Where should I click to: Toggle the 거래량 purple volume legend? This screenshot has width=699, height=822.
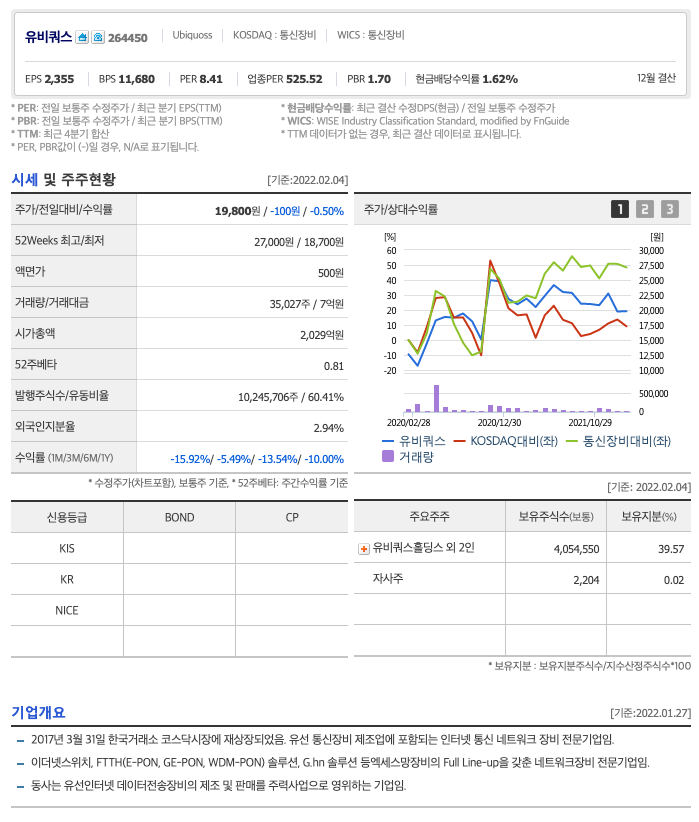pos(408,457)
